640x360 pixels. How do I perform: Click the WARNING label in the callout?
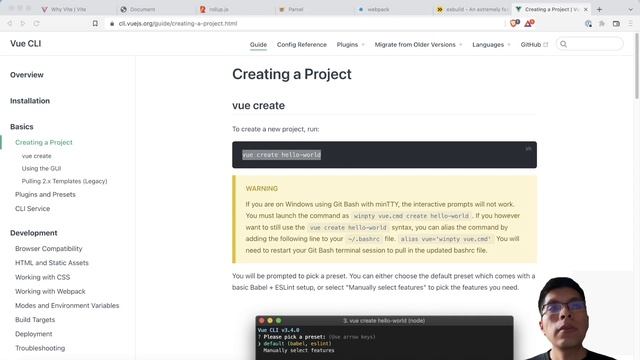point(262,189)
